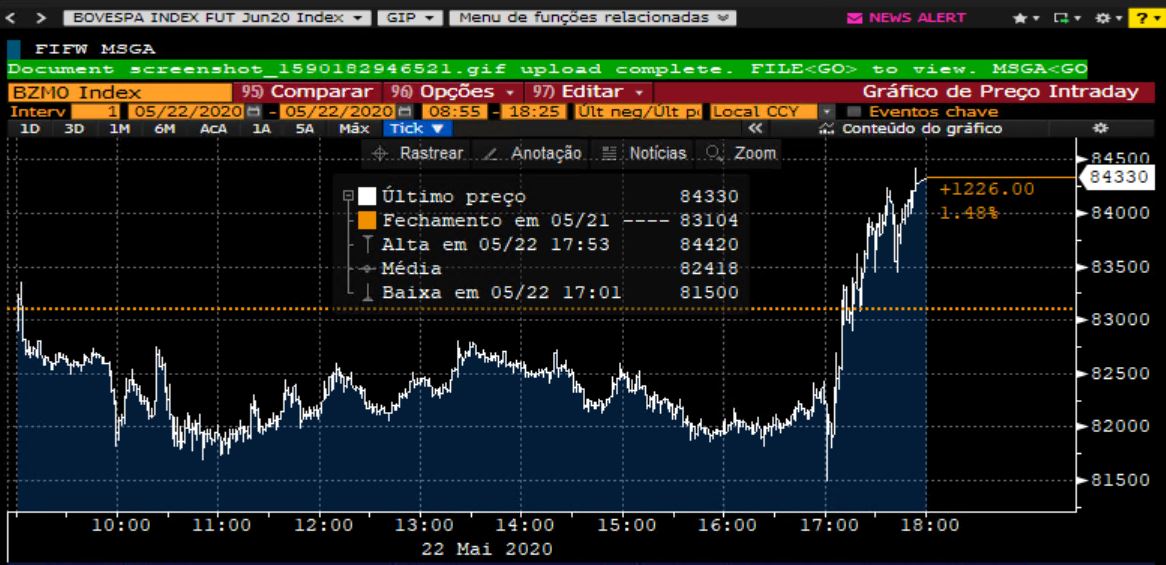The height and width of the screenshot is (565, 1166).
Task: Click the favorites star icon
Action: point(1019,18)
